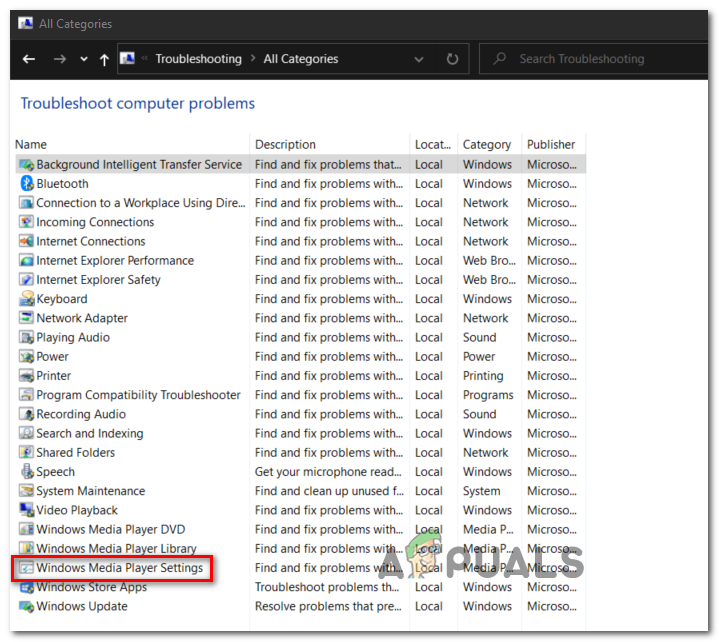Click the Printer troubleshooter icon
Viewport: 719px width, 642px height.
(27, 376)
